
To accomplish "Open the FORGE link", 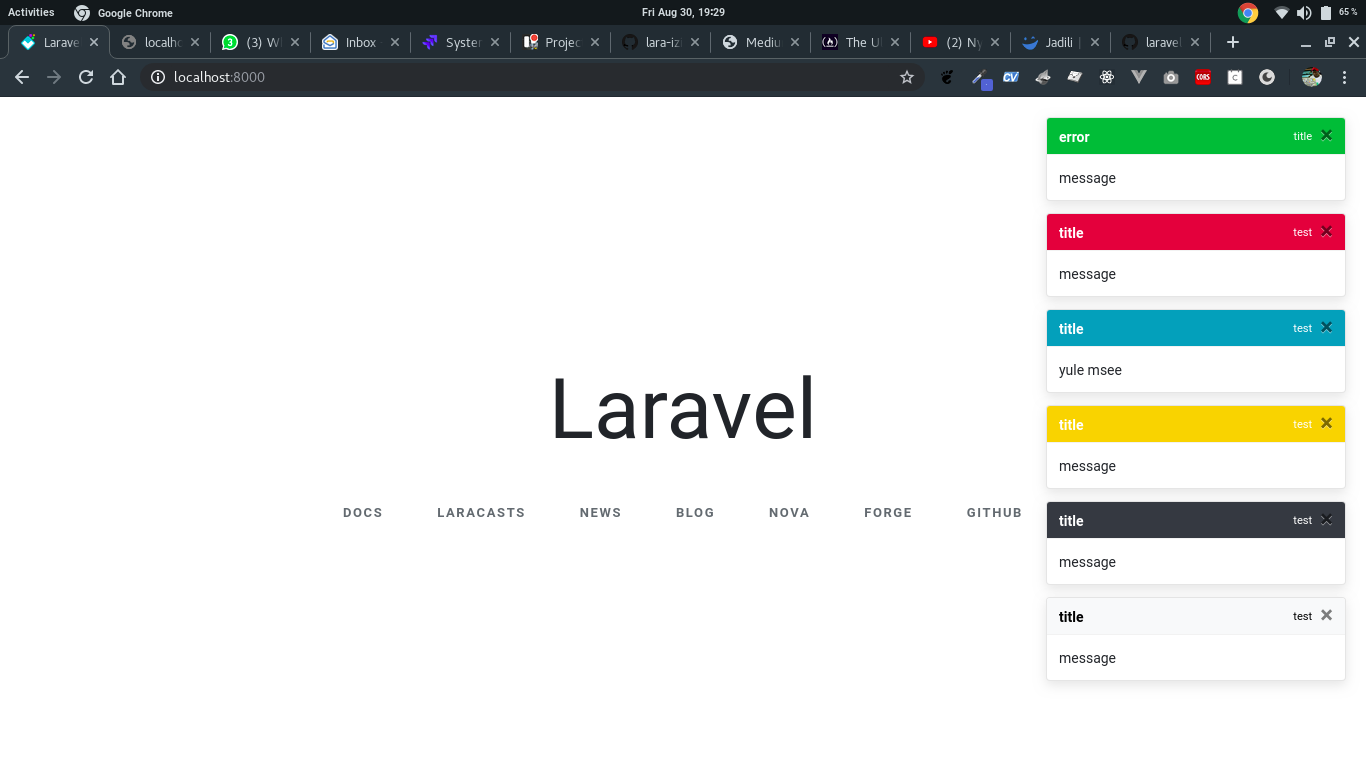I will coord(888,513).
